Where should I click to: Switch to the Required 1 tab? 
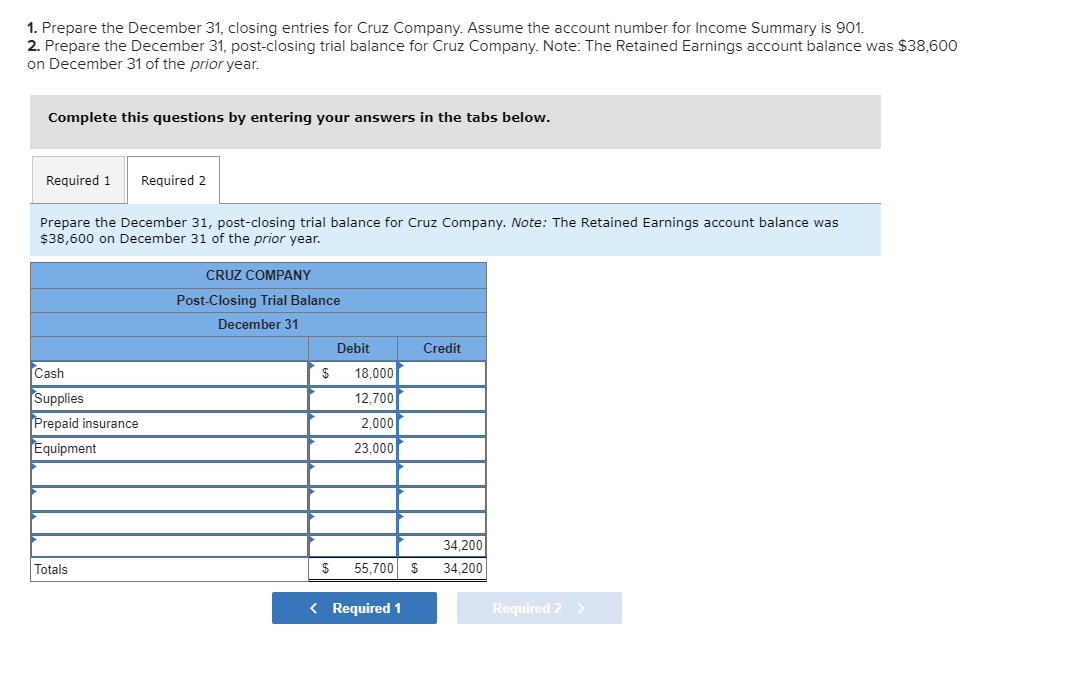pos(78,181)
